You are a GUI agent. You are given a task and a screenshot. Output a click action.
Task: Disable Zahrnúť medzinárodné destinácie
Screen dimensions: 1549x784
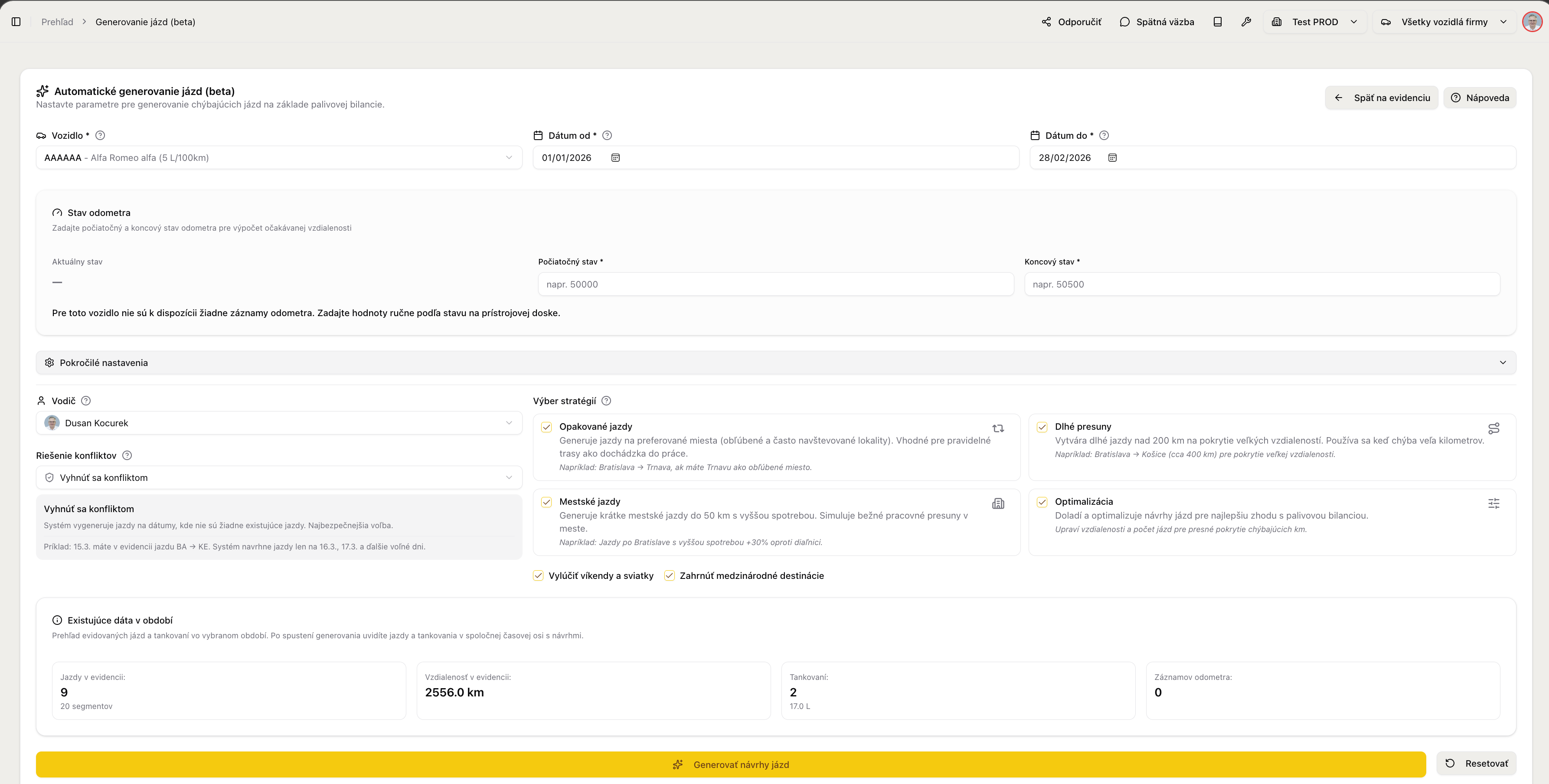[x=669, y=575]
